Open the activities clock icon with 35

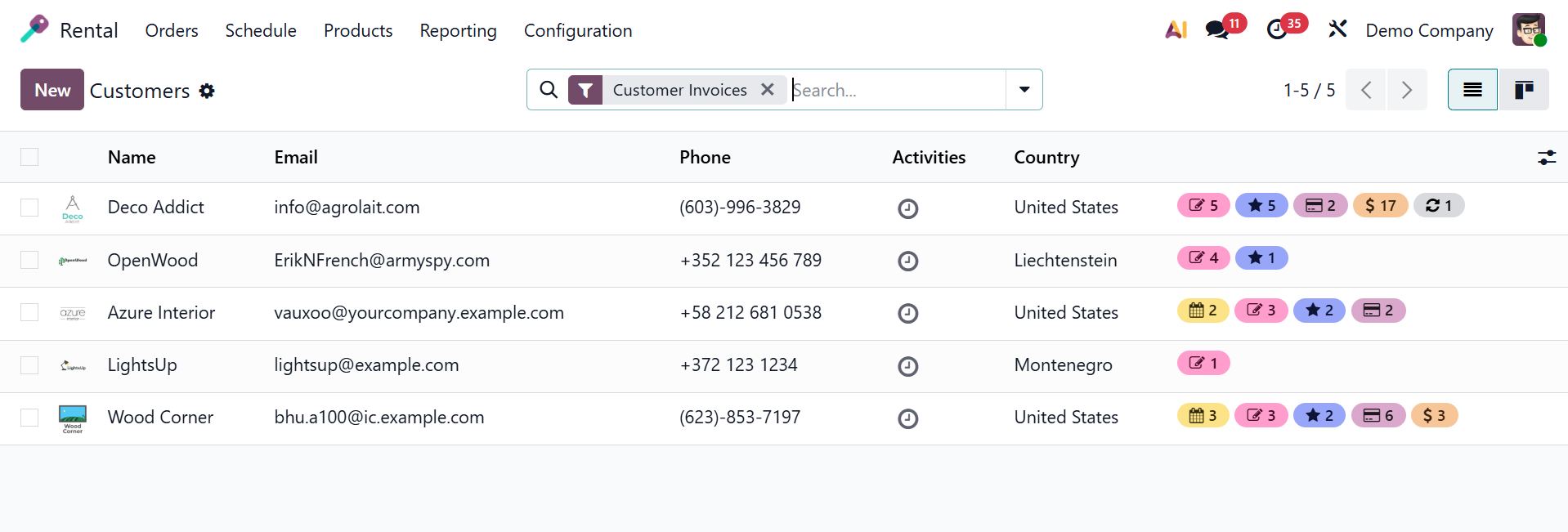(1277, 30)
